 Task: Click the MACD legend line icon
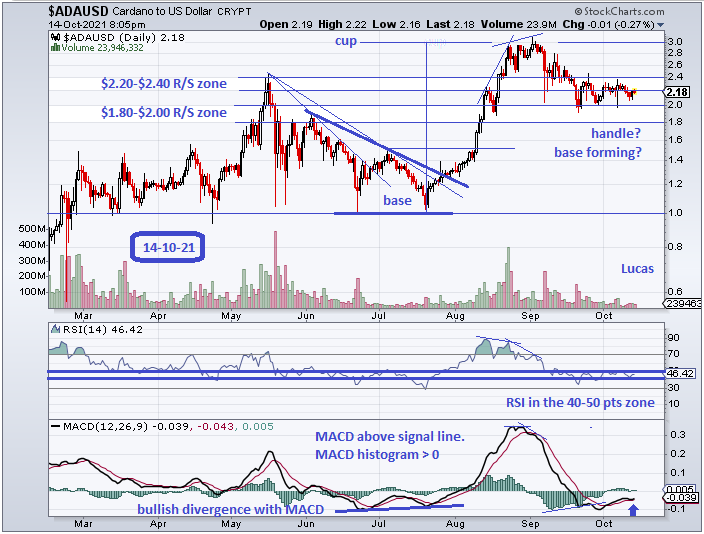[55, 426]
